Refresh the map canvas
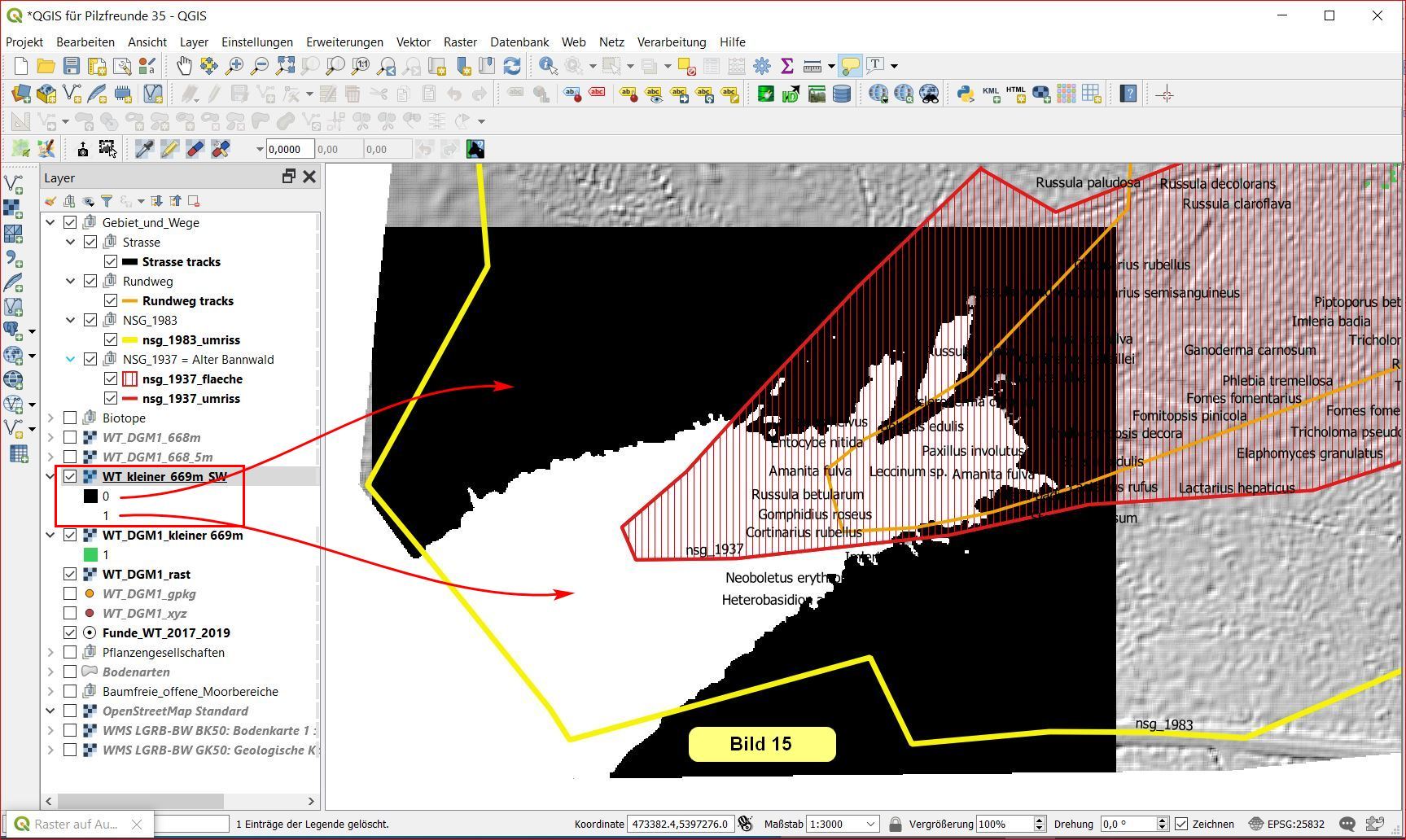The image size is (1406, 840). click(512, 66)
